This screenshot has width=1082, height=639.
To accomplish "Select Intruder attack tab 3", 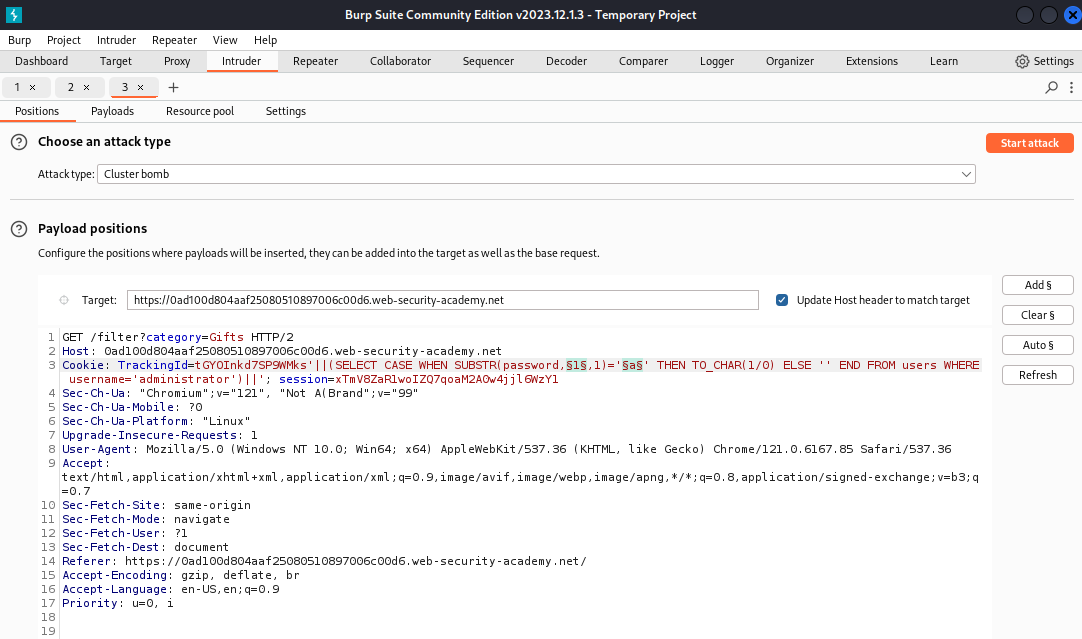I will [x=125, y=88].
